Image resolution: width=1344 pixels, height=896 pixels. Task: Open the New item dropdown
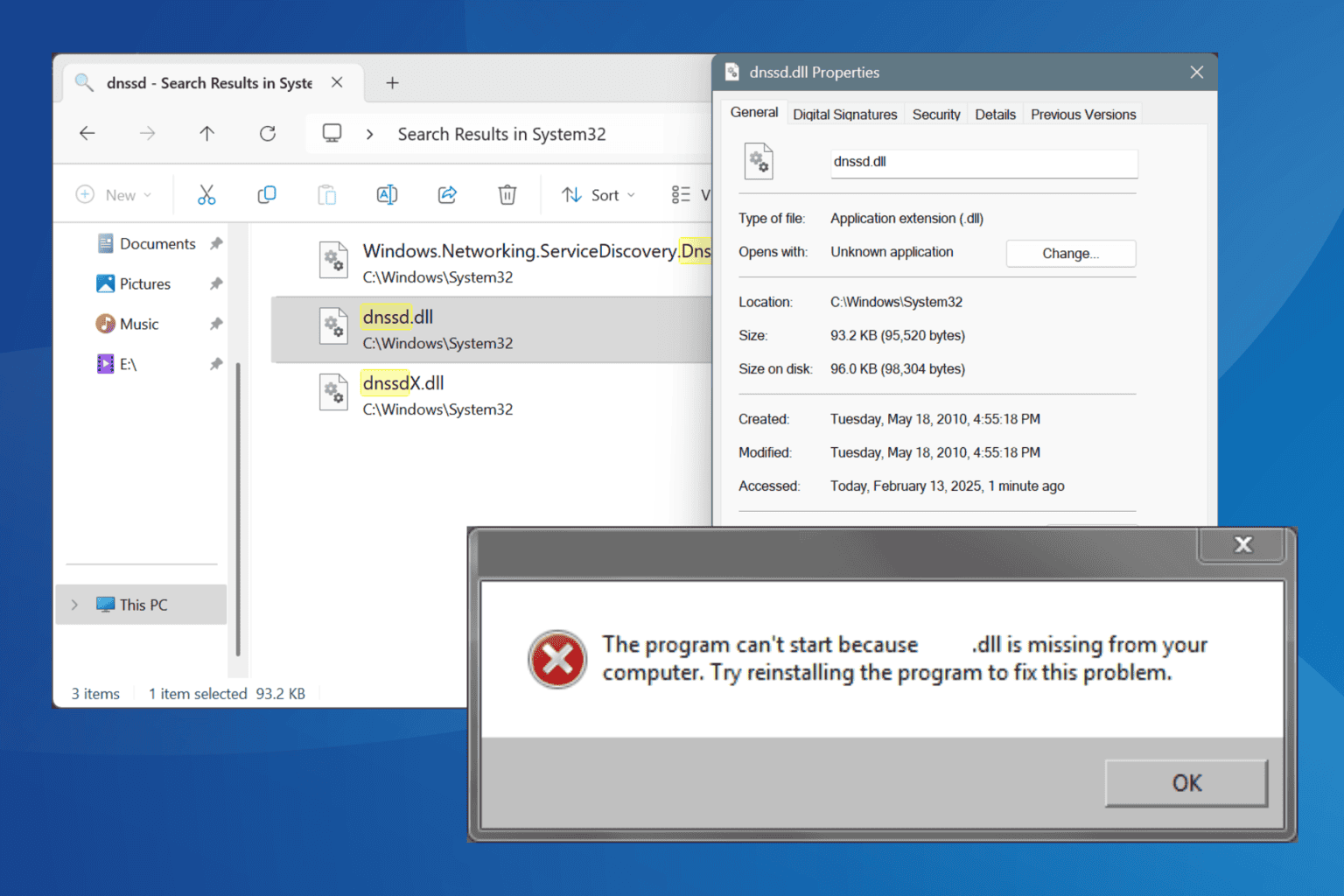tap(114, 194)
